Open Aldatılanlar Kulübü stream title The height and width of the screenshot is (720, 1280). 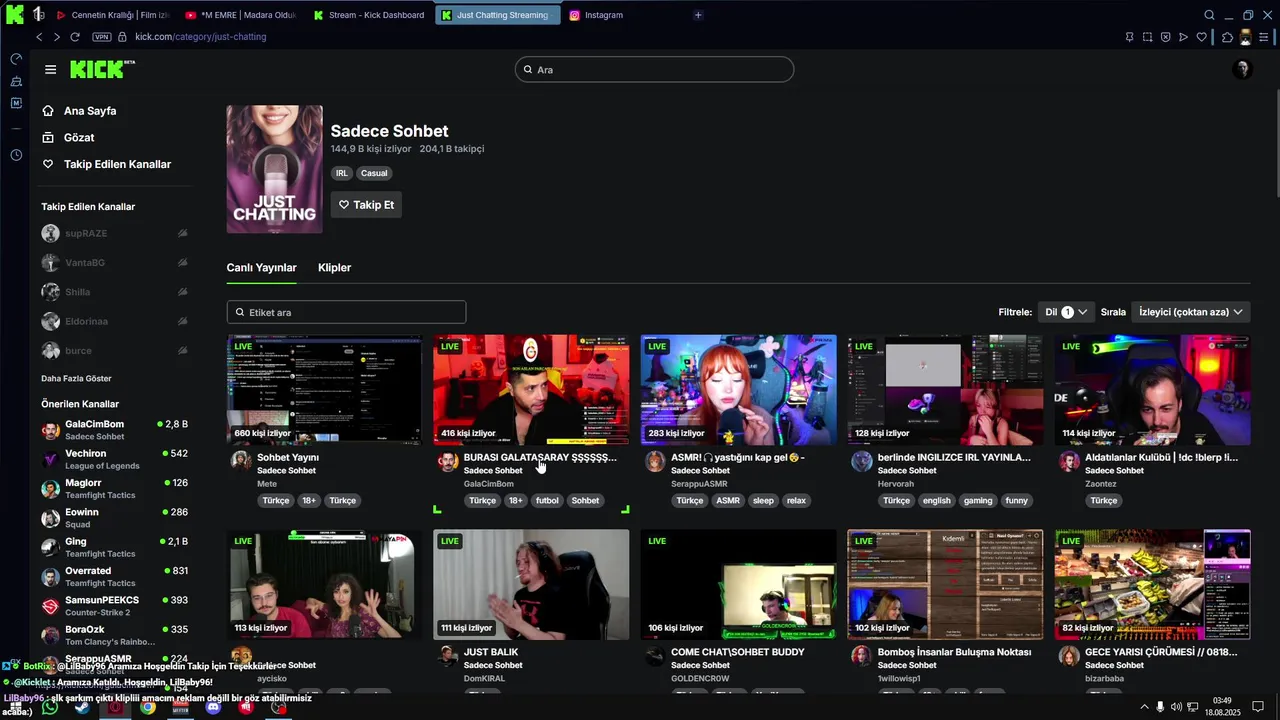coord(1161,457)
